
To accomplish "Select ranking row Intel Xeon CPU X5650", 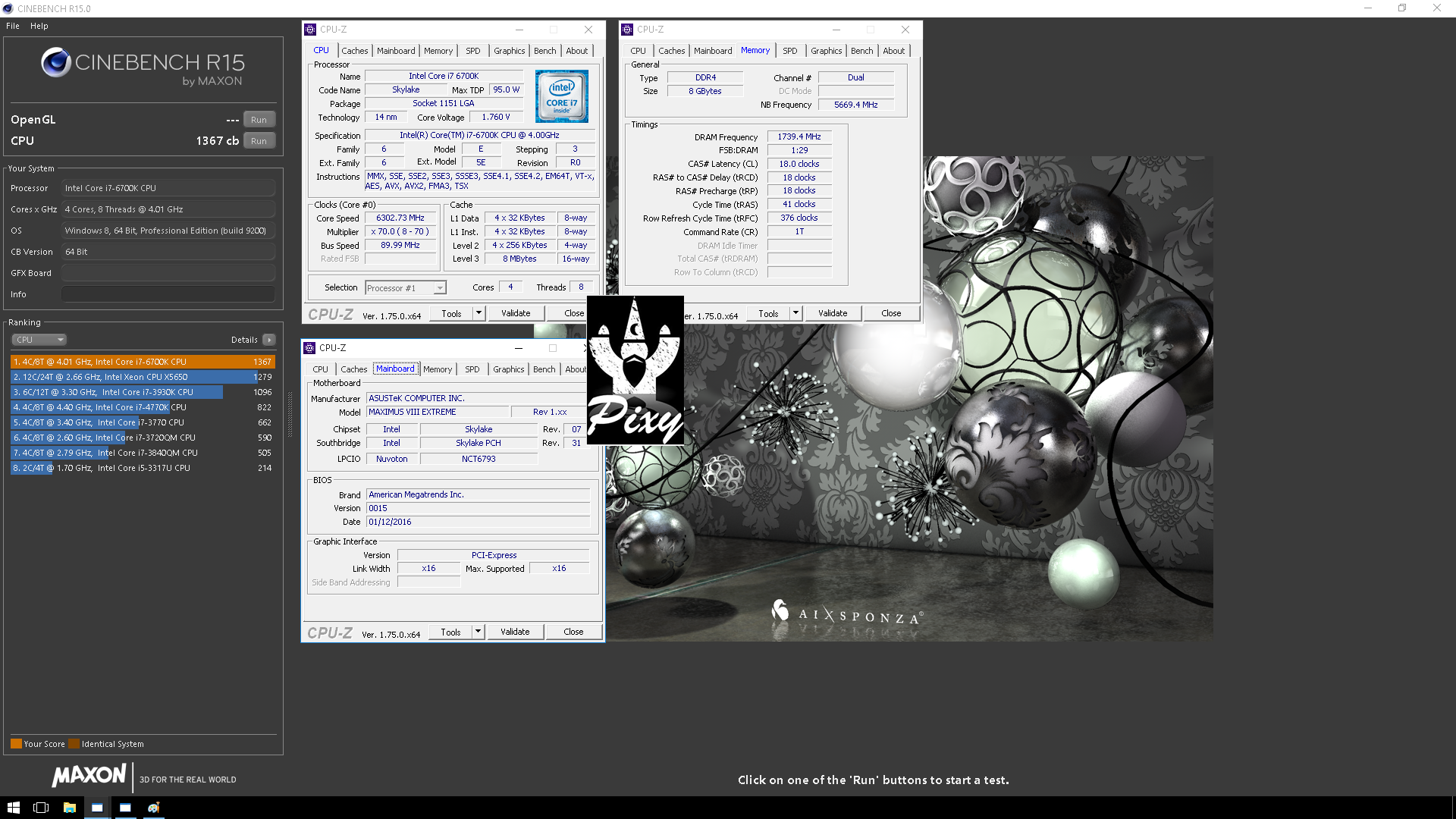I will pyautogui.click(x=143, y=377).
